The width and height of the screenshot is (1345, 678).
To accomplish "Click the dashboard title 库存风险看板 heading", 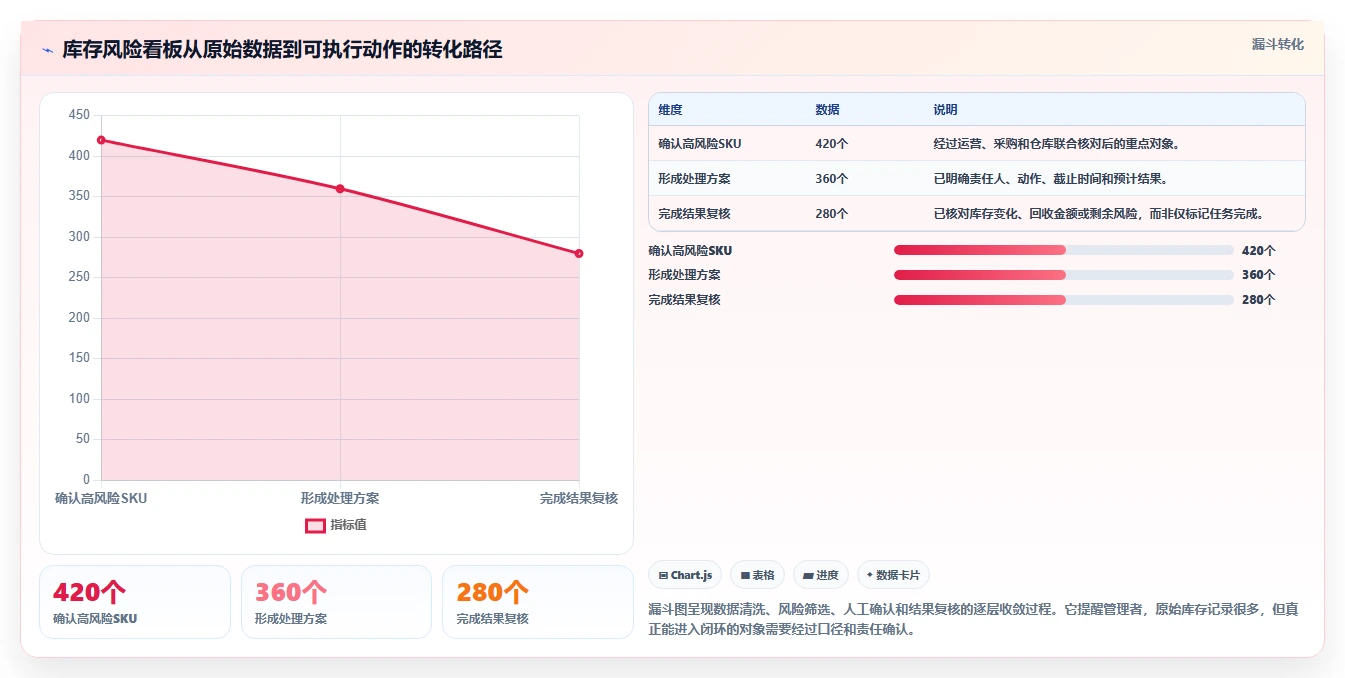I will (x=282, y=49).
